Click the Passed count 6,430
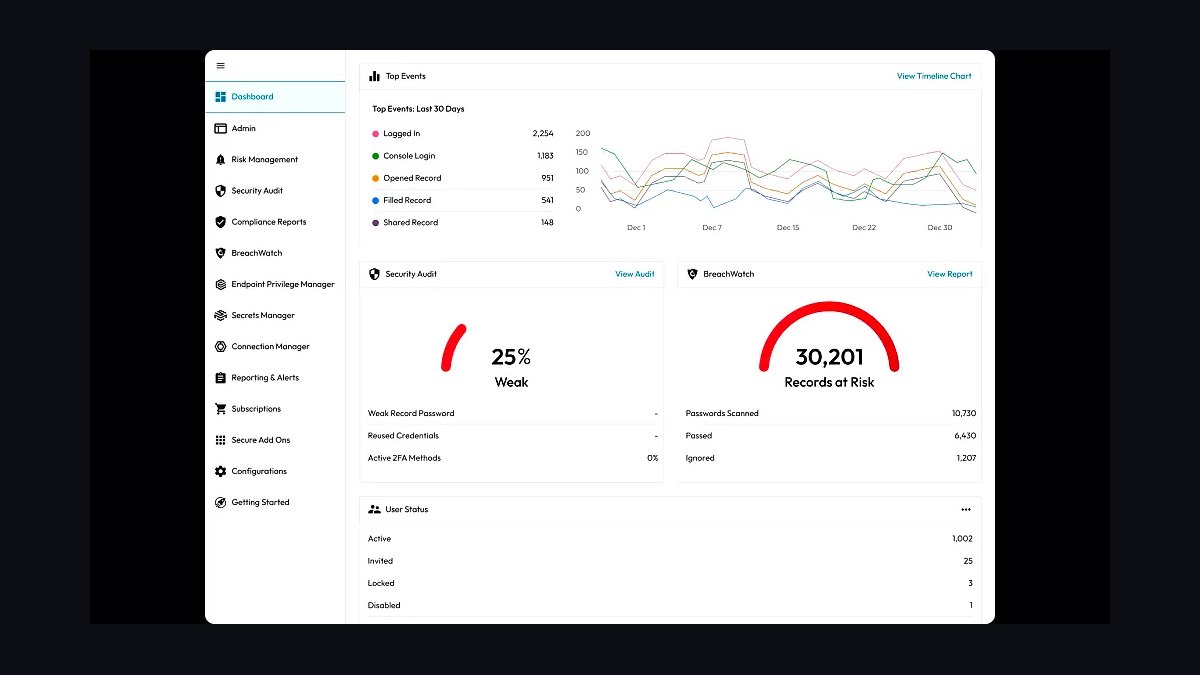 click(965, 436)
